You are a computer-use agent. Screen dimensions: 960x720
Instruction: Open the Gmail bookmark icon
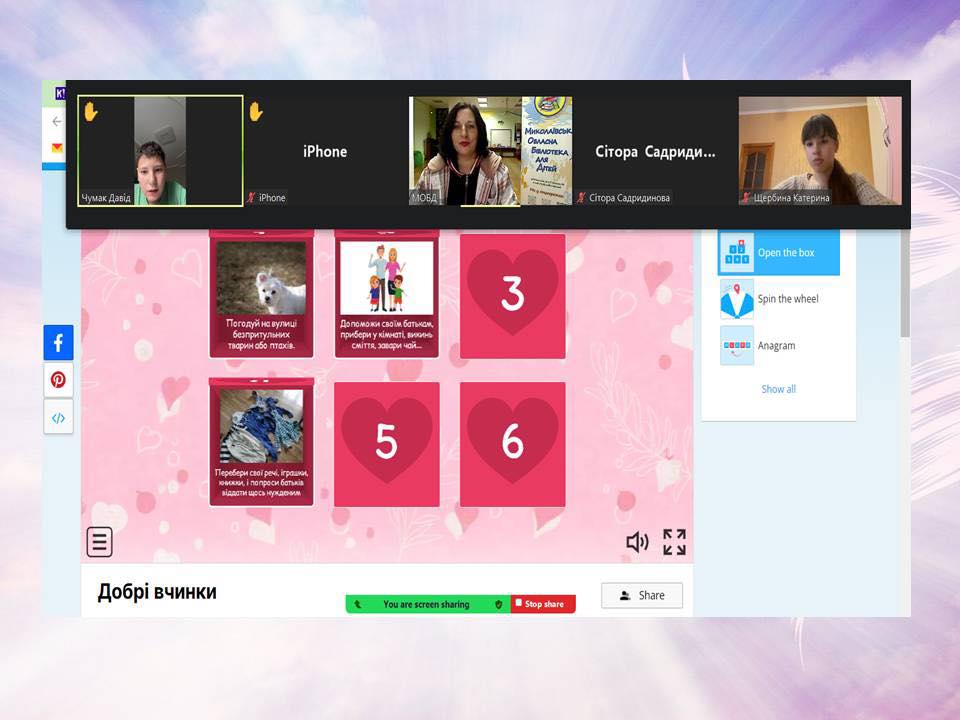click(57, 148)
